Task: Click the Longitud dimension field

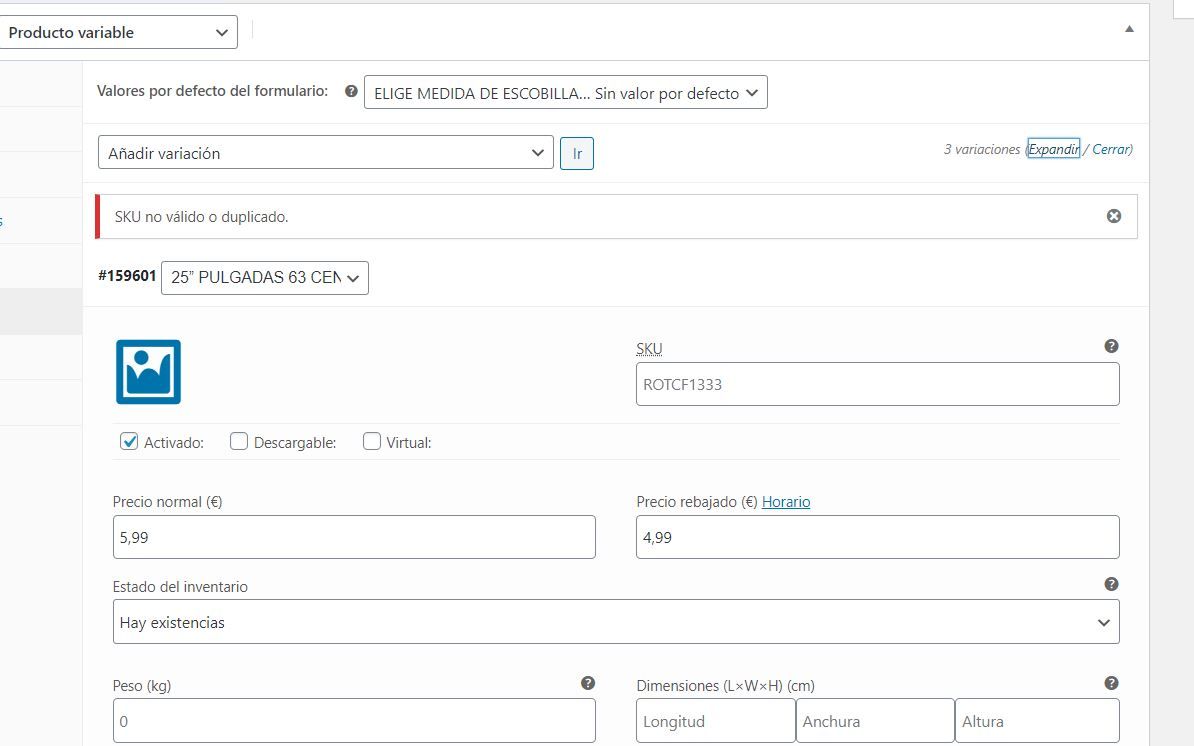Action: (716, 721)
